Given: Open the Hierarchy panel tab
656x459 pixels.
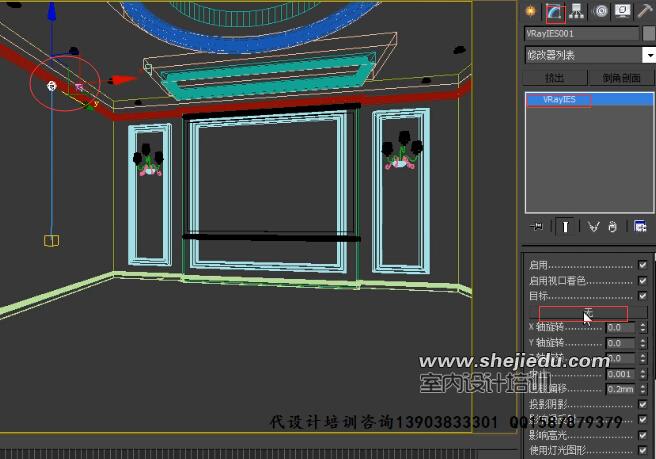Looking at the screenshot, I should 577,11.
